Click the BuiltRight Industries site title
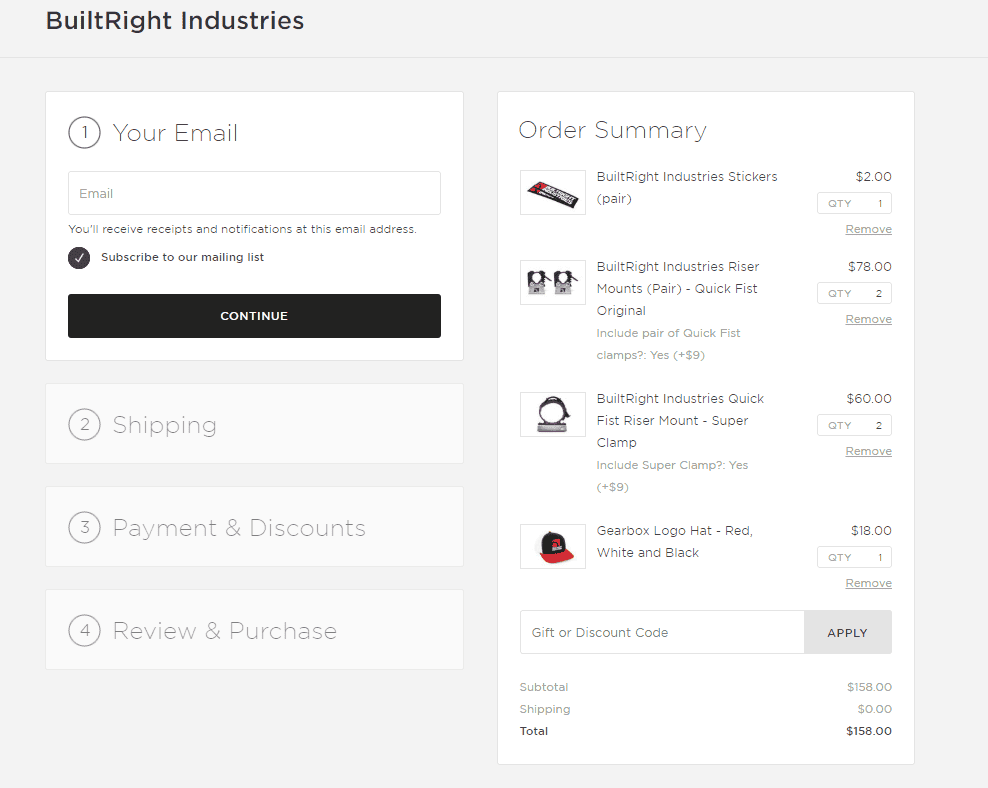The image size is (988, 788). pos(175,21)
